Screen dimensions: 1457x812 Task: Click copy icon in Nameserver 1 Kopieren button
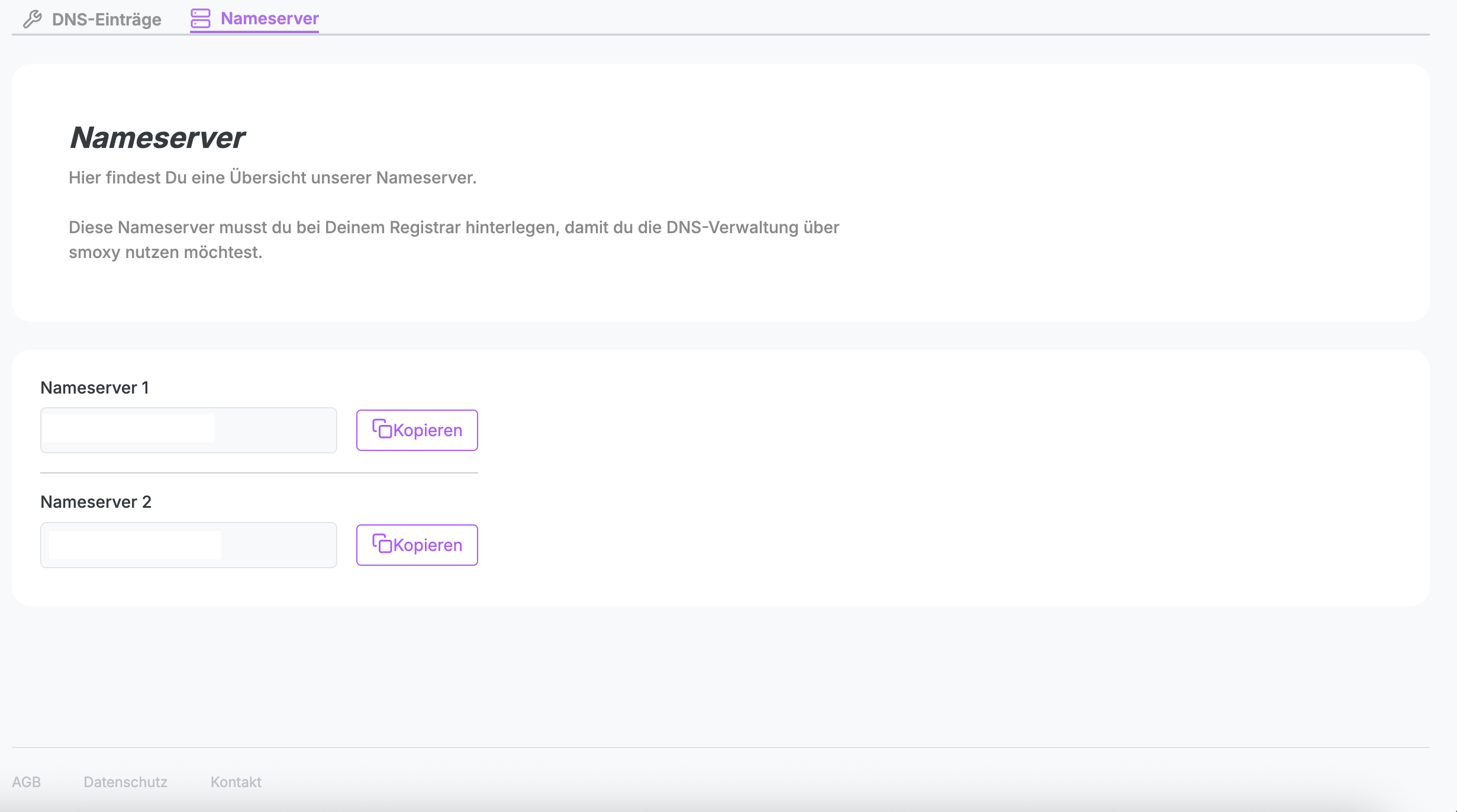[382, 428]
